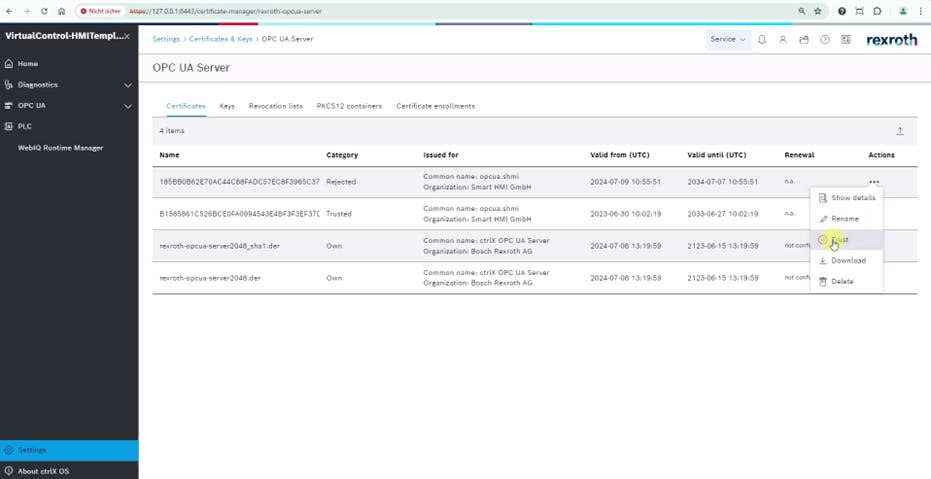The image size is (931, 479).
Task: Close the VirtualControl-HMITemplate sidebar header
Action: (x=127, y=36)
